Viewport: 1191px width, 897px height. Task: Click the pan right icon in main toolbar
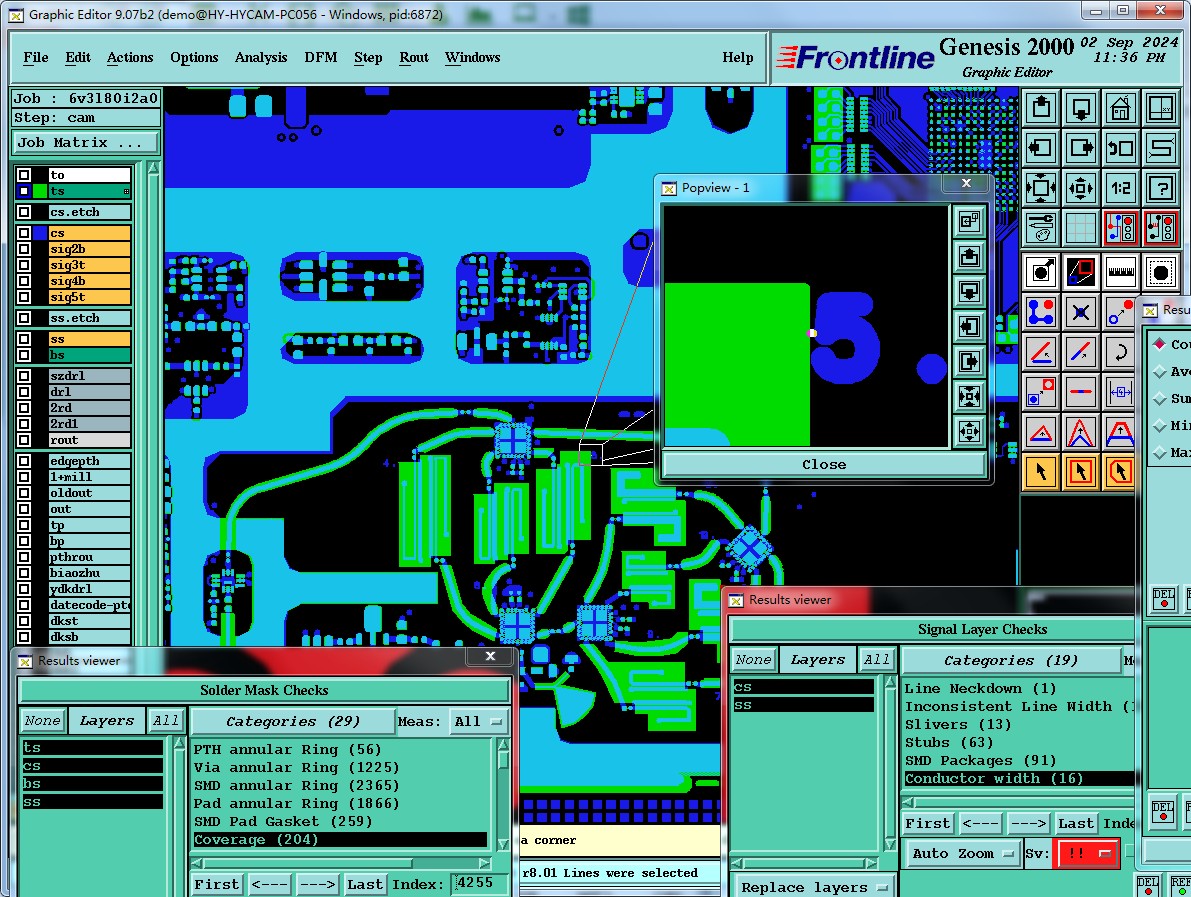[x=1081, y=147]
